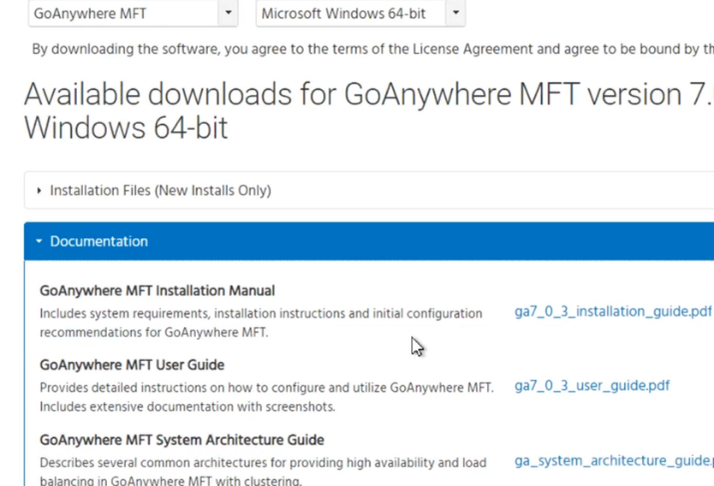714x486 pixels.
Task: Click the 'Describes several common architectures' description
Action: coord(263,471)
